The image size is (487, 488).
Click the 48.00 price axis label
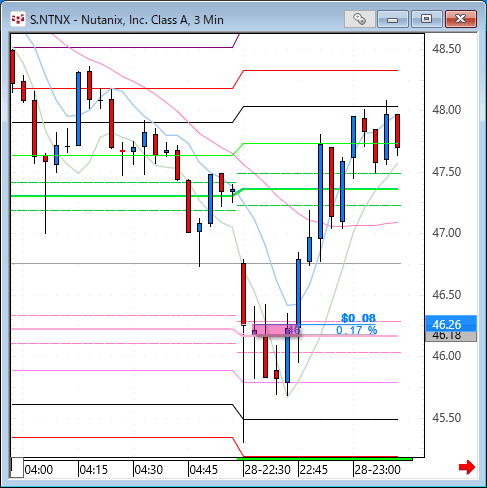tap(446, 110)
